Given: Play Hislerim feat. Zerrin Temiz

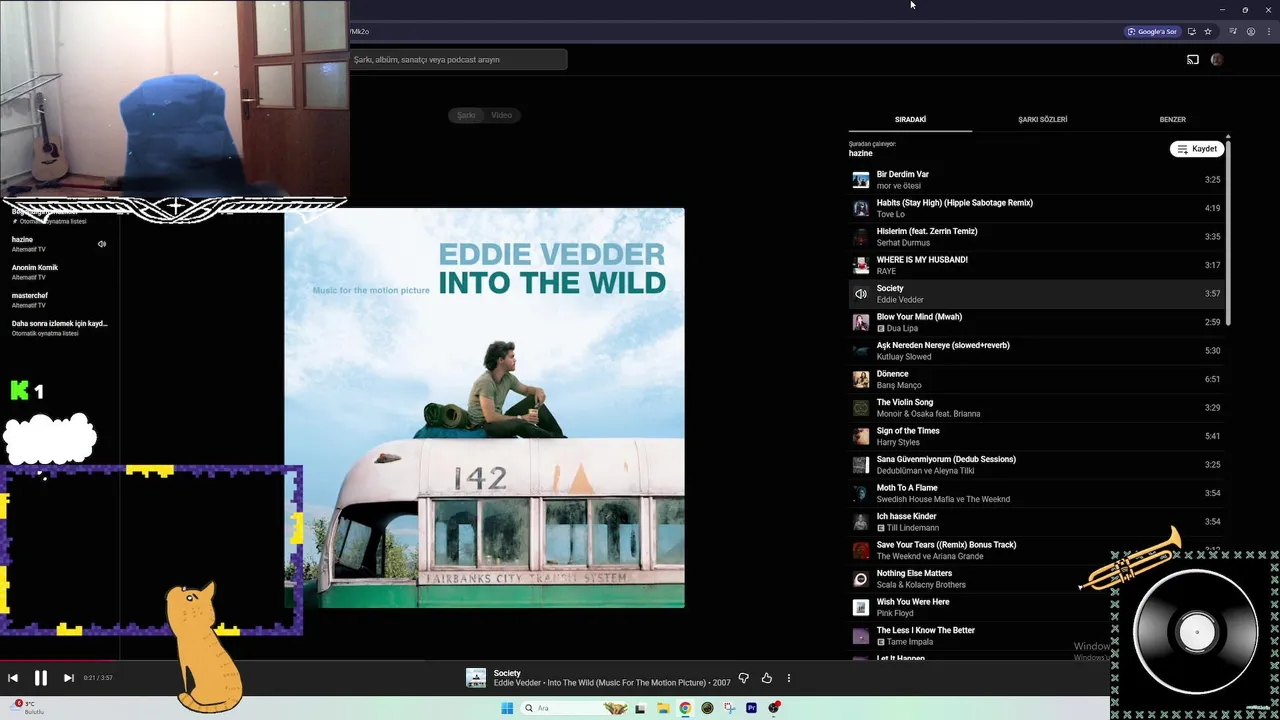Looking at the screenshot, I should tap(1035, 237).
